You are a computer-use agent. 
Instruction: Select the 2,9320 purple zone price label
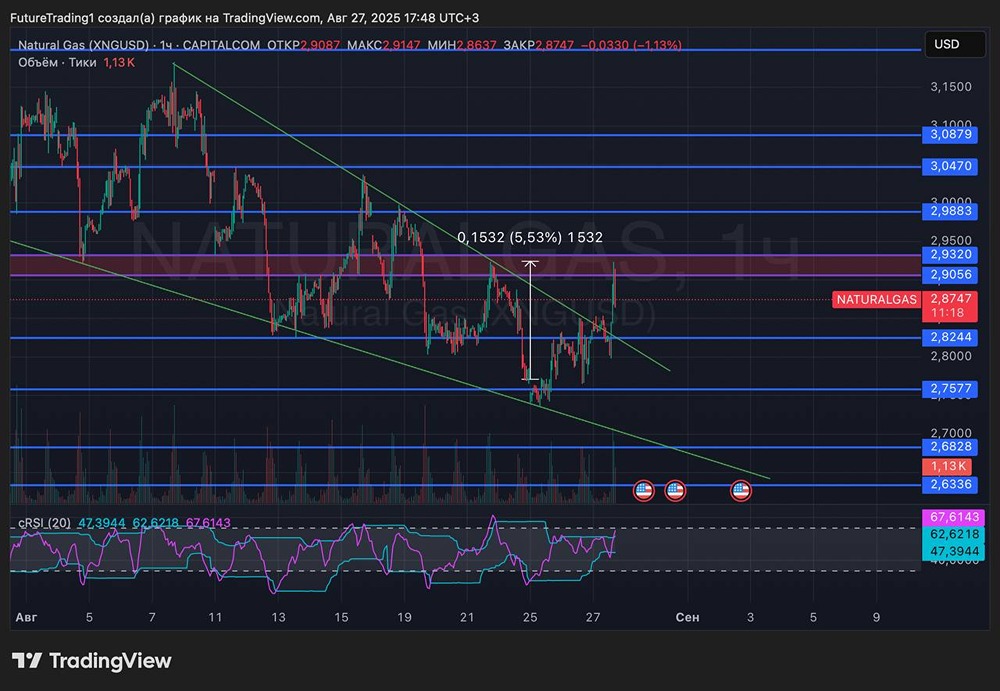[x=950, y=255]
